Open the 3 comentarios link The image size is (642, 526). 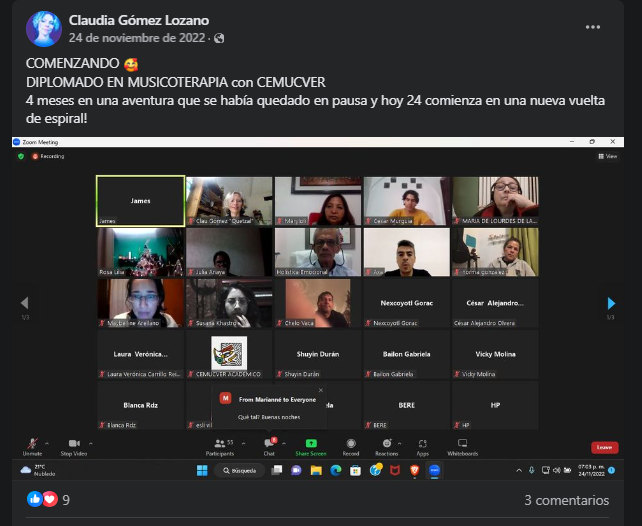click(566, 500)
